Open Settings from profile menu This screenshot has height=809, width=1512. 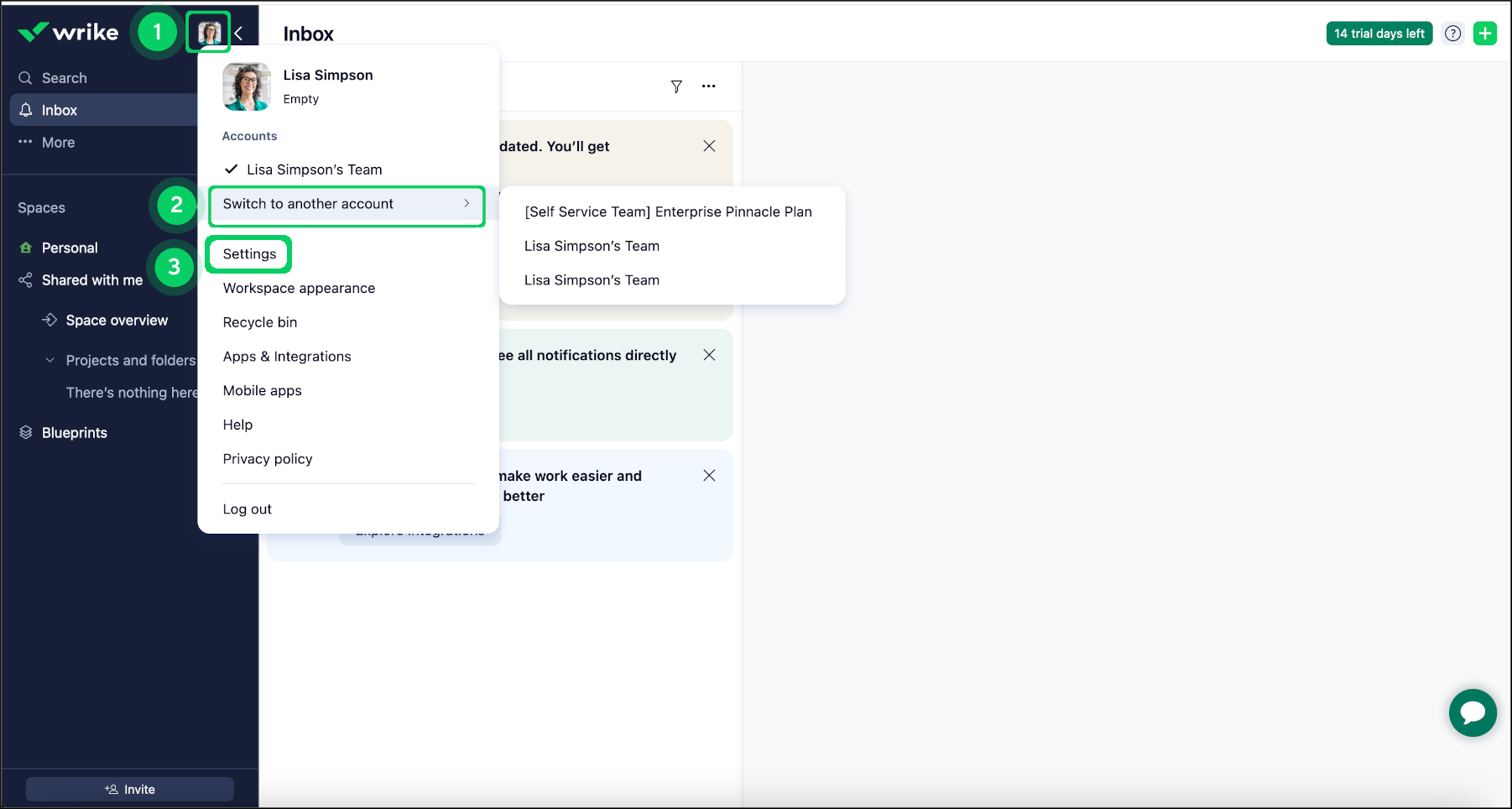(249, 254)
